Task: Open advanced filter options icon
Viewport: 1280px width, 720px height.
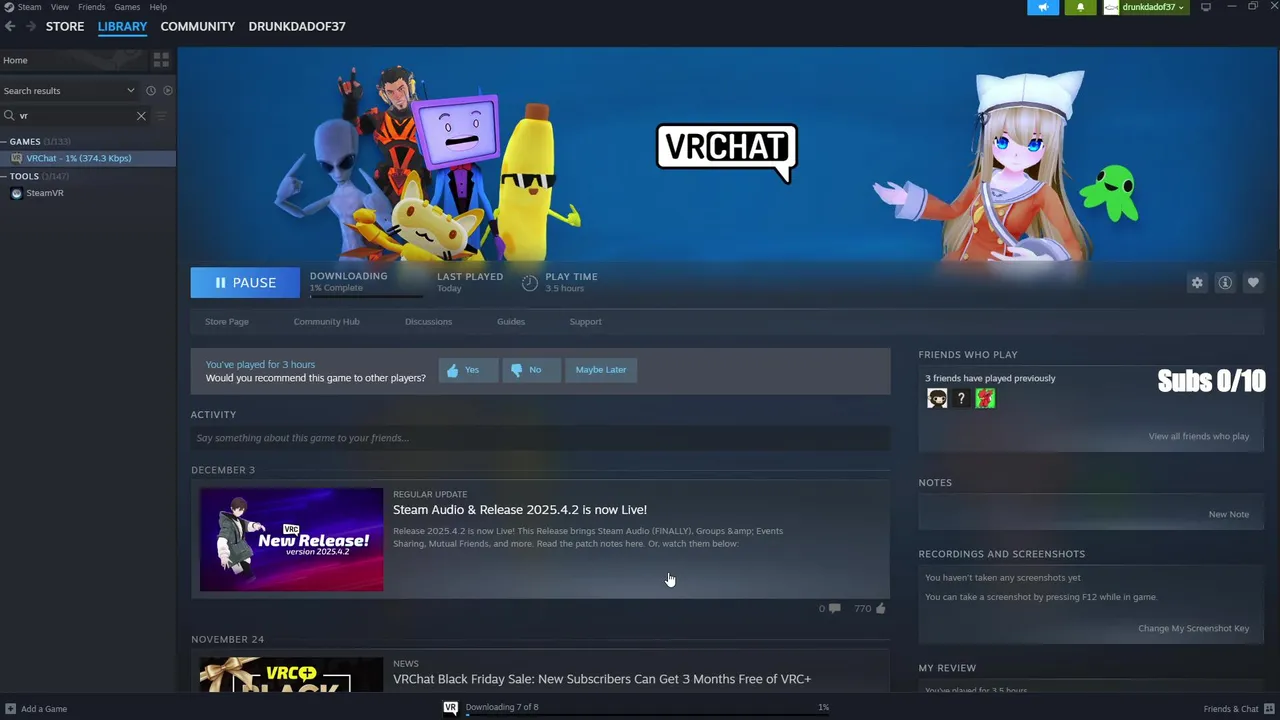Action: 161,116
